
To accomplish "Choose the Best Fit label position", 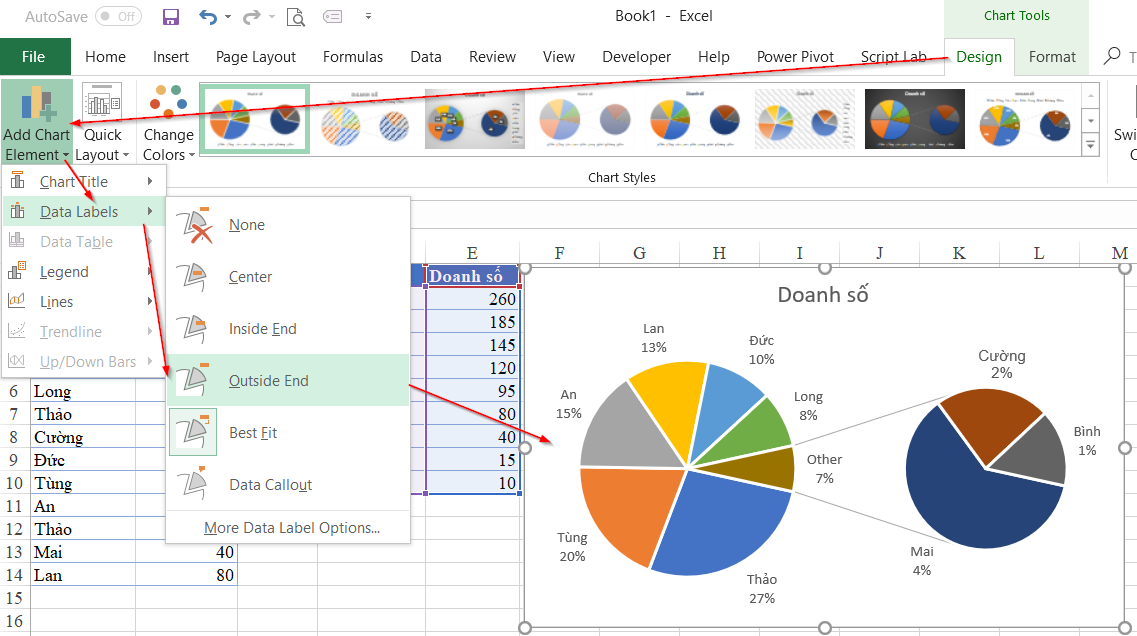I will (253, 433).
